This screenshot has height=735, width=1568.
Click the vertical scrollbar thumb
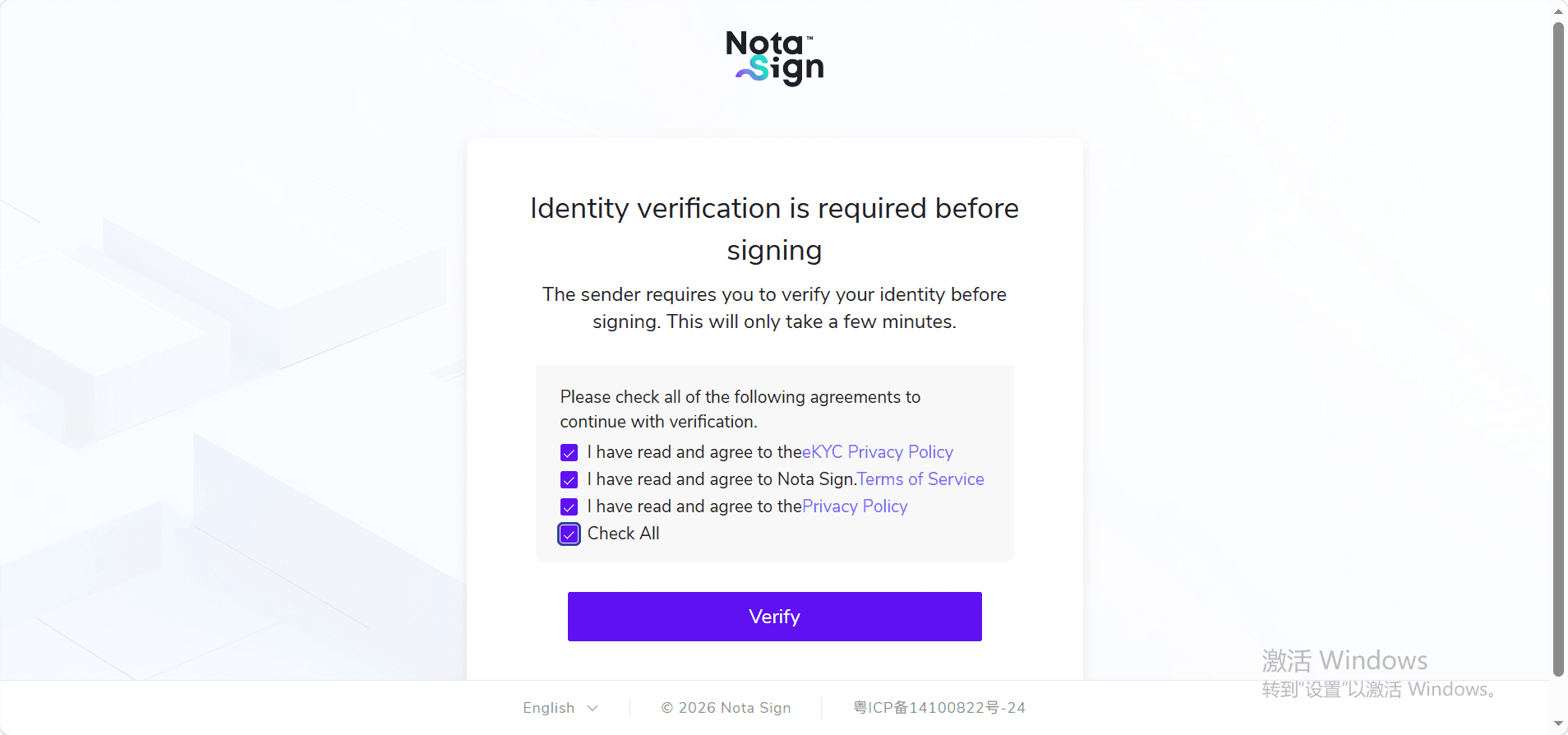(1558, 349)
